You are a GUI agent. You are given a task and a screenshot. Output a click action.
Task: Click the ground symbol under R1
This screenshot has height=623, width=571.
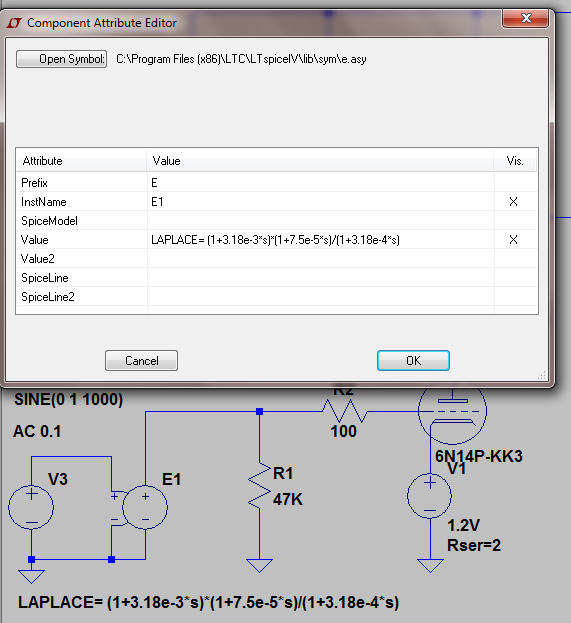pos(259,565)
